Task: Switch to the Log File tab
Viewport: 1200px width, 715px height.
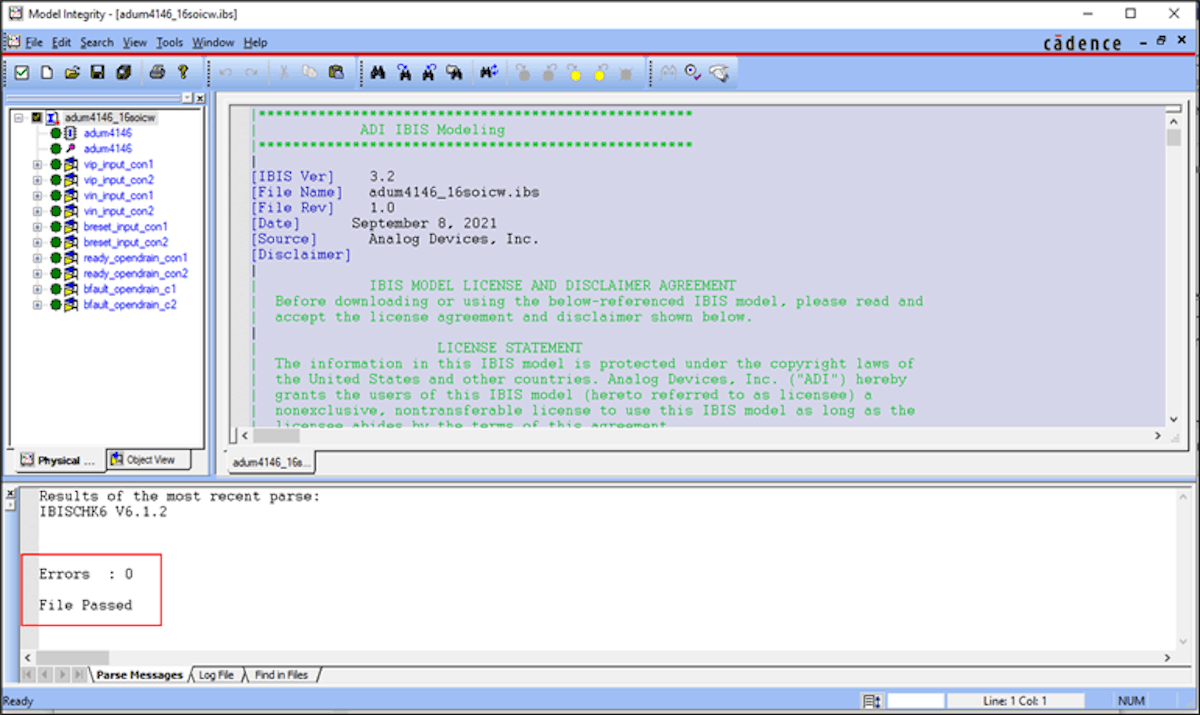Action: 216,674
